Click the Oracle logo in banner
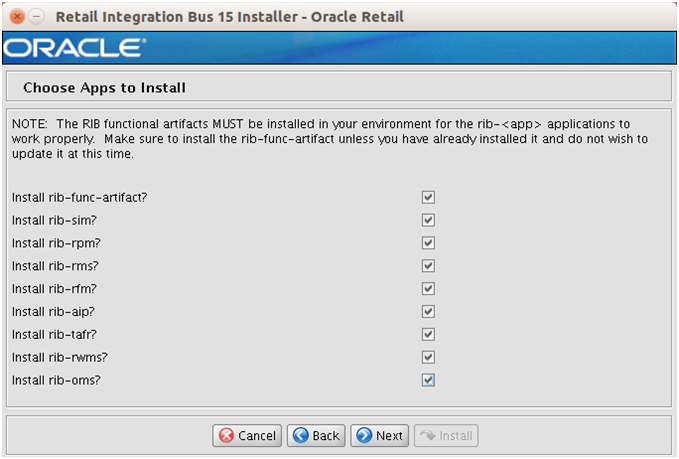 pos(74,48)
